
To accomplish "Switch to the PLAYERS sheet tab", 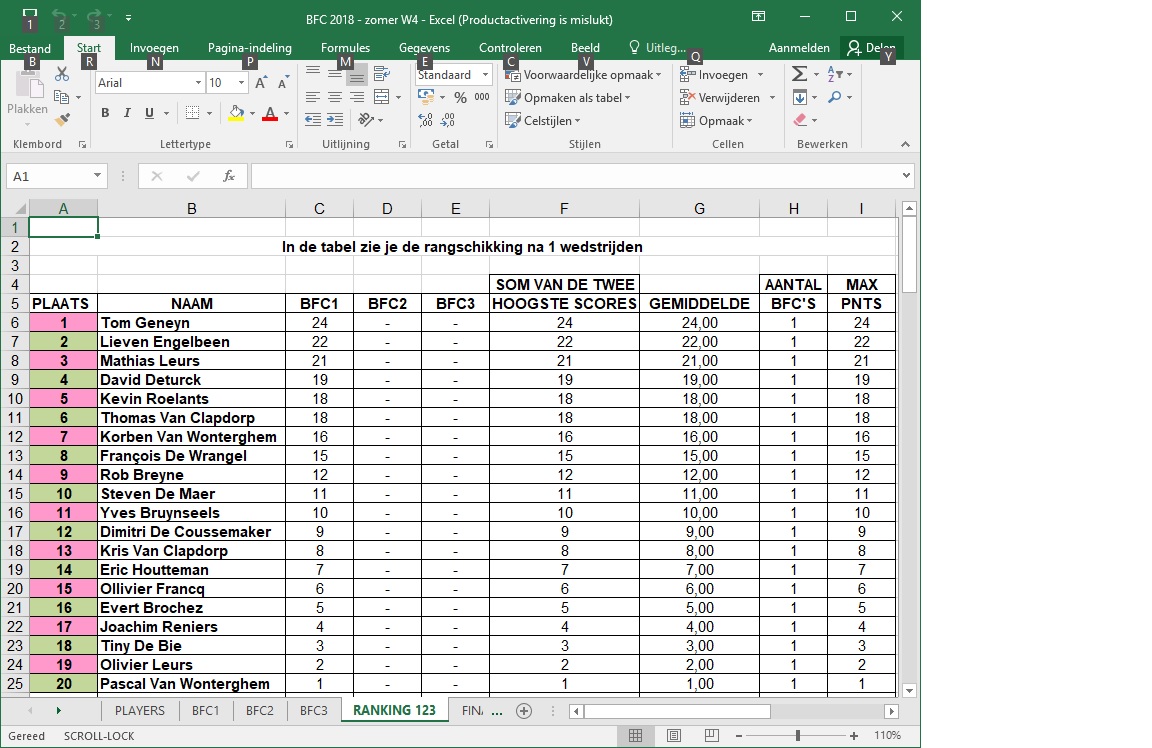I will [140, 710].
